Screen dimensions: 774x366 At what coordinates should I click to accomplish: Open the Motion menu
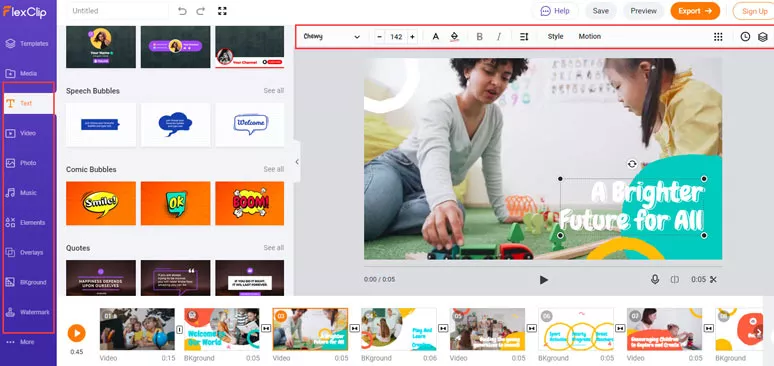[589, 37]
